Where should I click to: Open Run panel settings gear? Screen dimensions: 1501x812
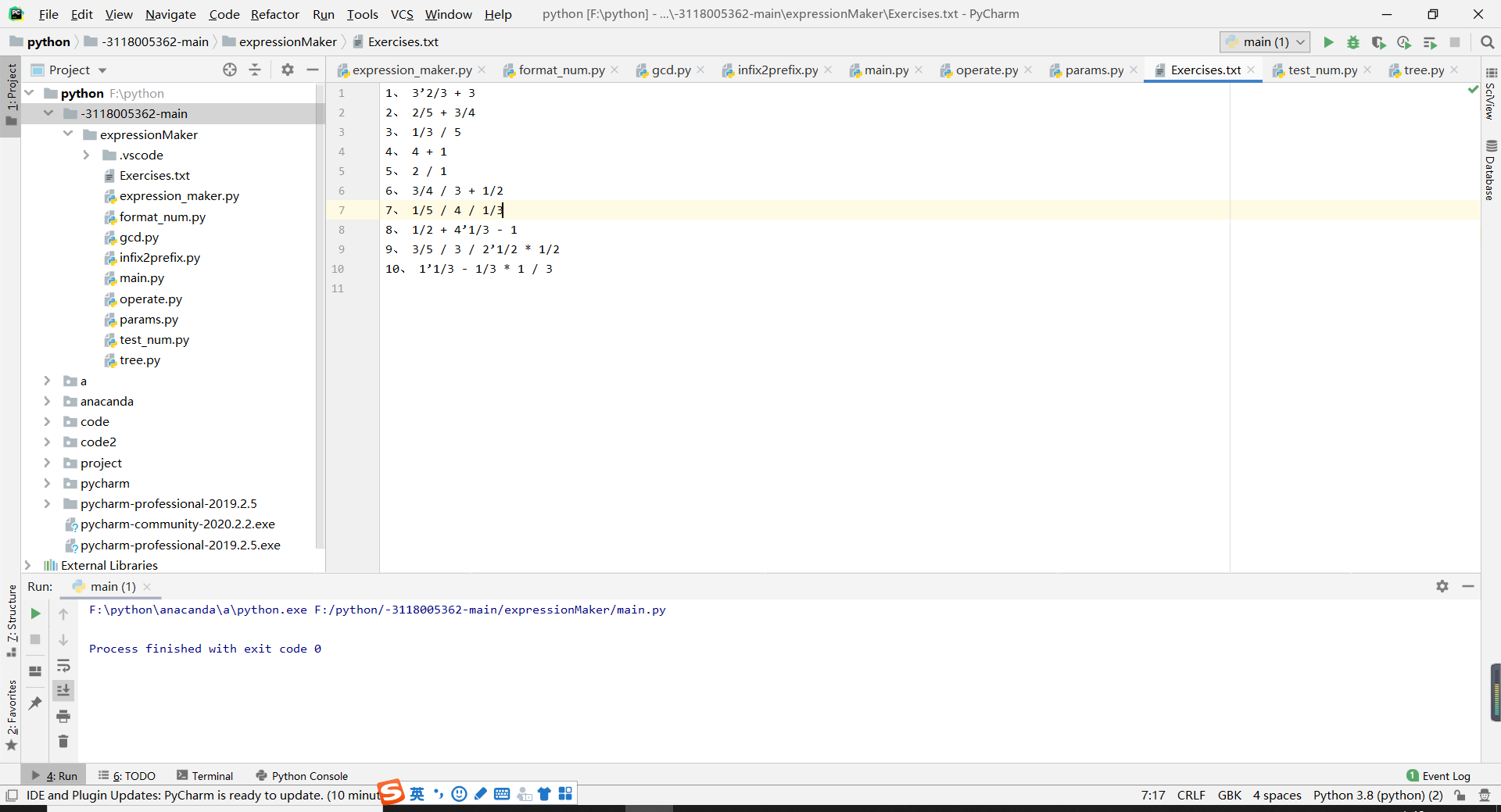pyautogui.click(x=1442, y=586)
